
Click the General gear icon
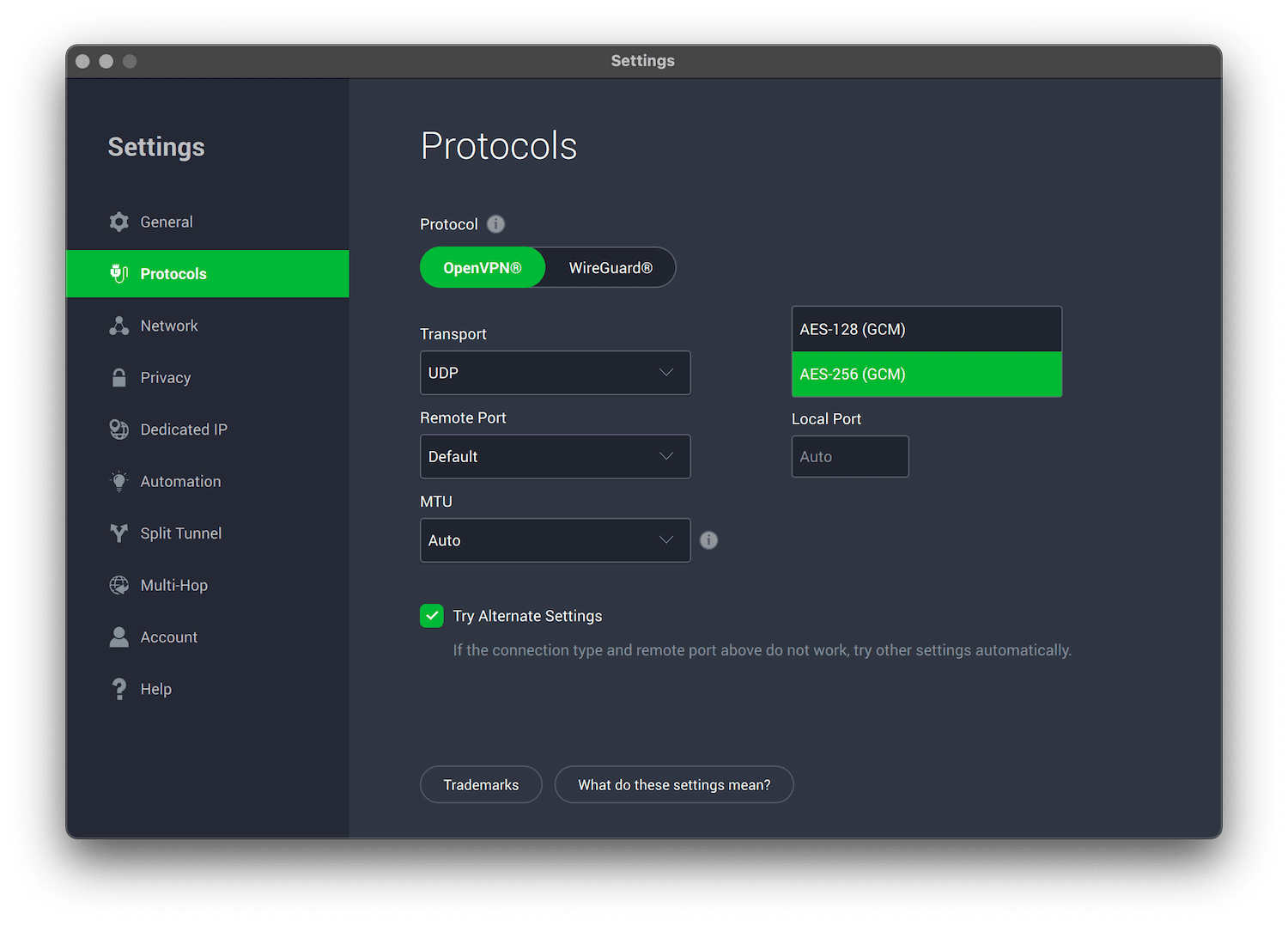point(119,222)
